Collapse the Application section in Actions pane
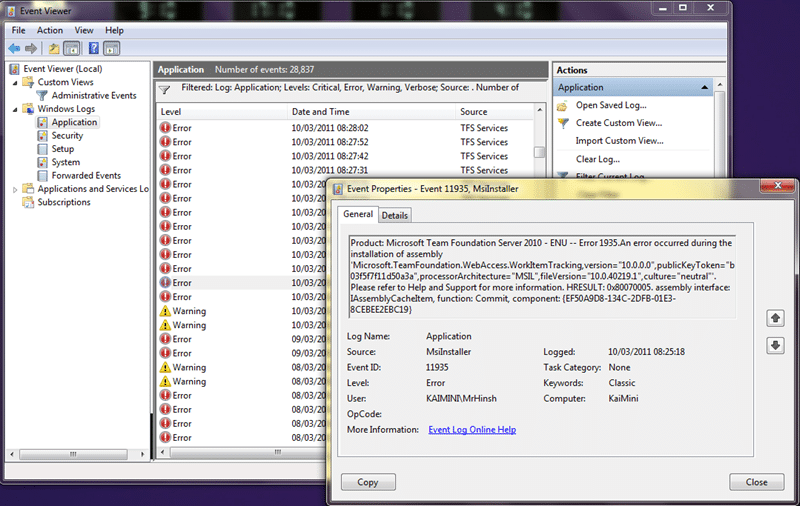800x506 pixels. 705,87
